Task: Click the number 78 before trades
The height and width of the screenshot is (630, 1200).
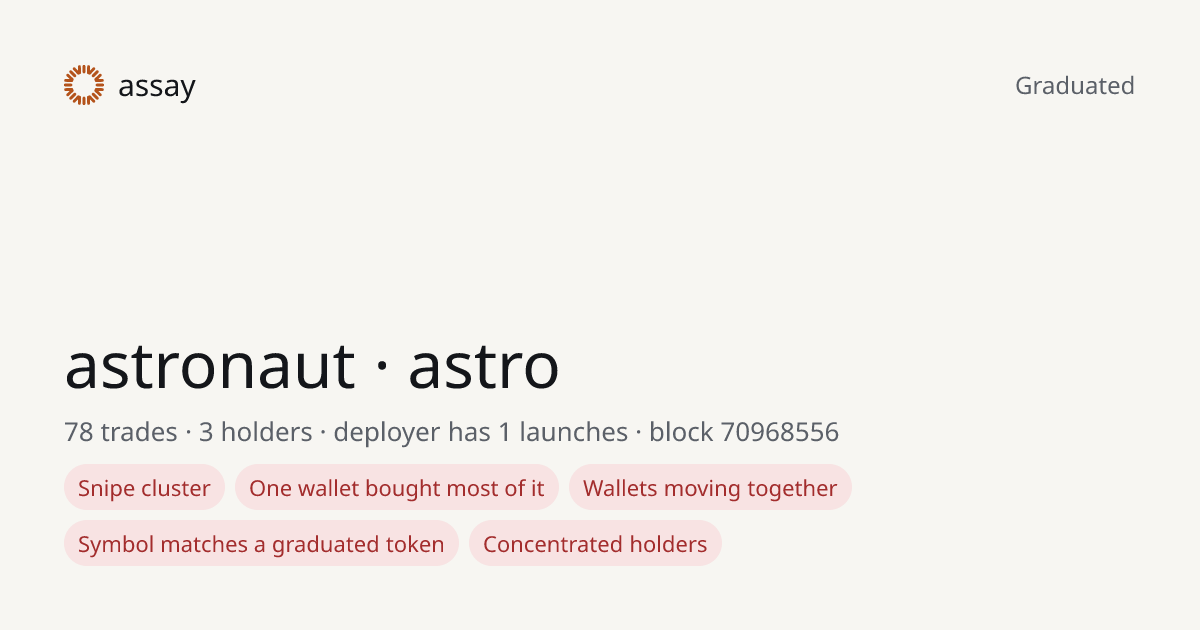Action: click(x=78, y=432)
